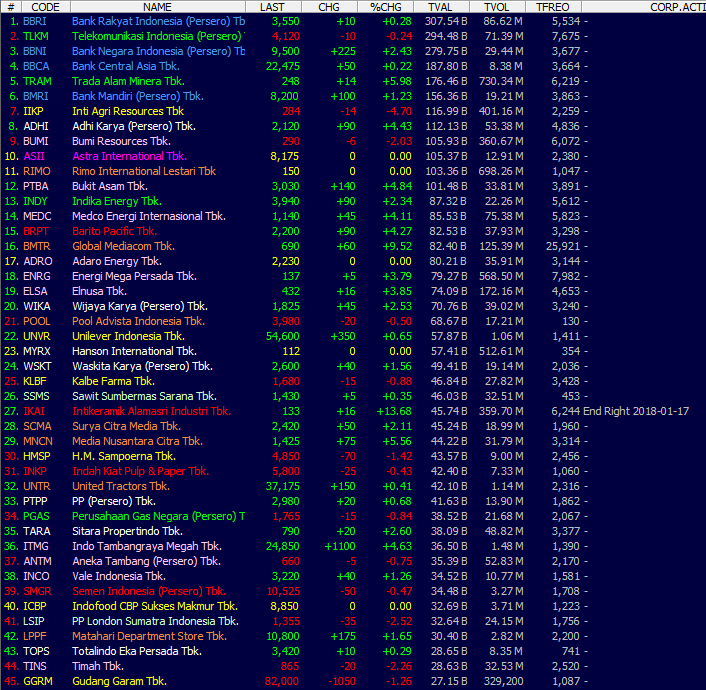Screen dimensions: 706x690
Task: Click Indofood CBP Sukses Makmur Tbk. name
Action: click(x=155, y=606)
